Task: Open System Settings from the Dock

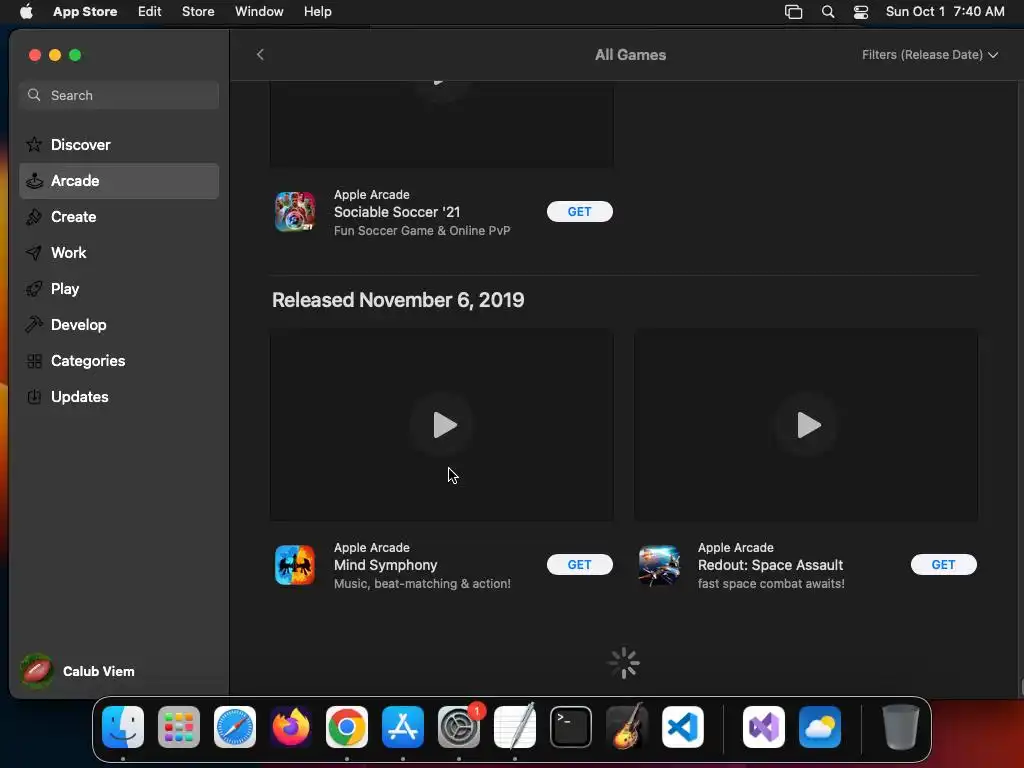Action: coord(459,727)
